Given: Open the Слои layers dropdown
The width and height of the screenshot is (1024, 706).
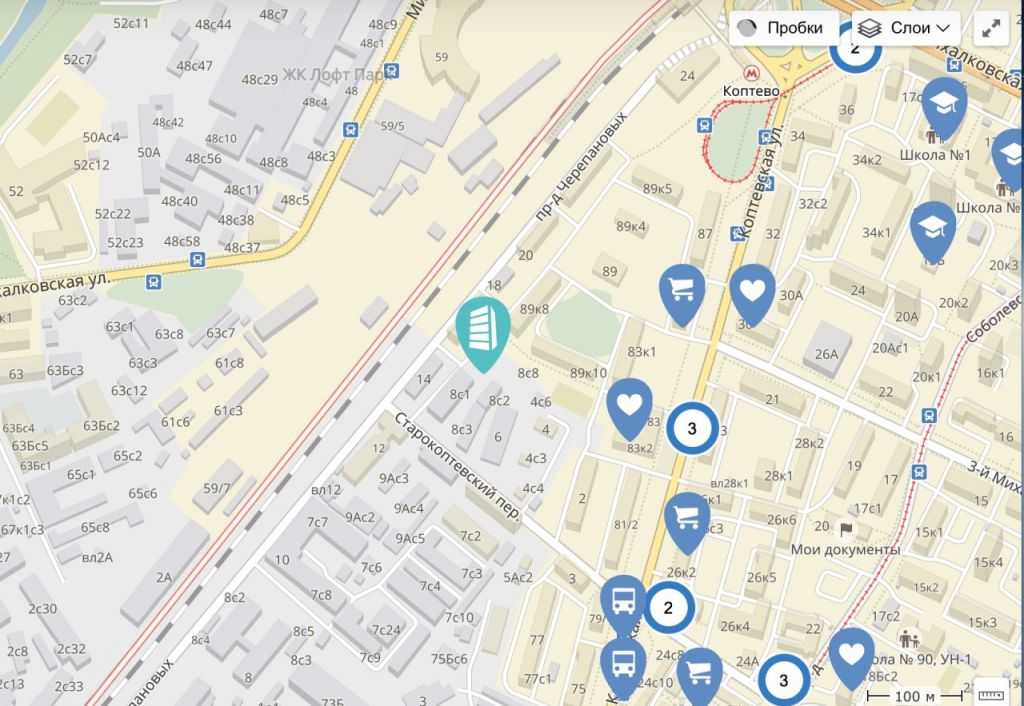Looking at the screenshot, I should (906, 28).
